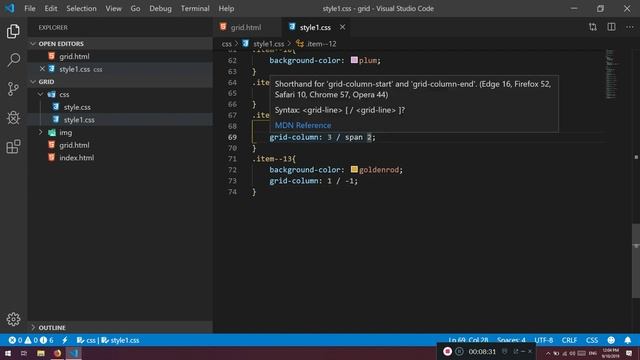Click the VS Code taskbar icon
This screenshot has width=640, height=360.
pyautogui.click(x=73, y=353)
